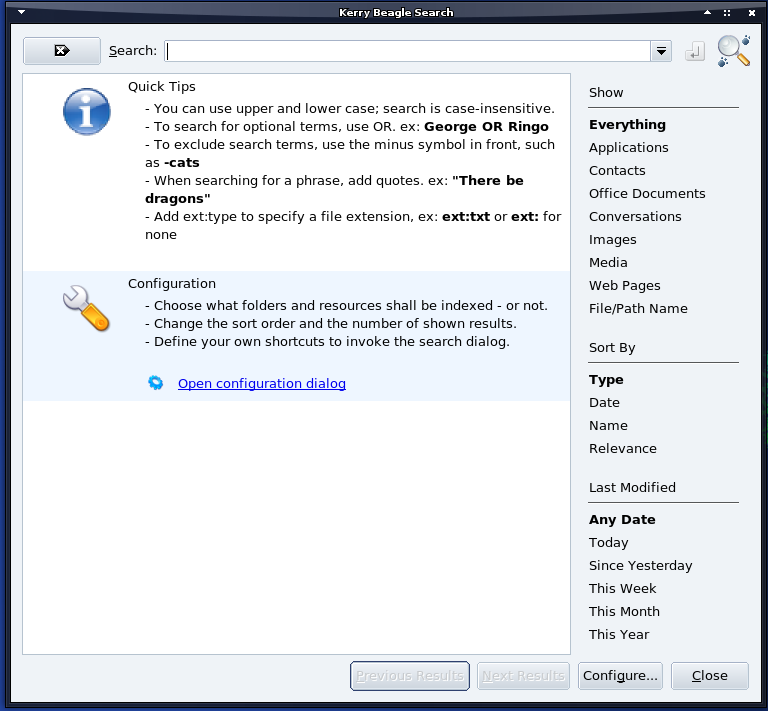Sort results by Date
Image resolution: width=768 pixels, height=711 pixels.
tap(604, 403)
